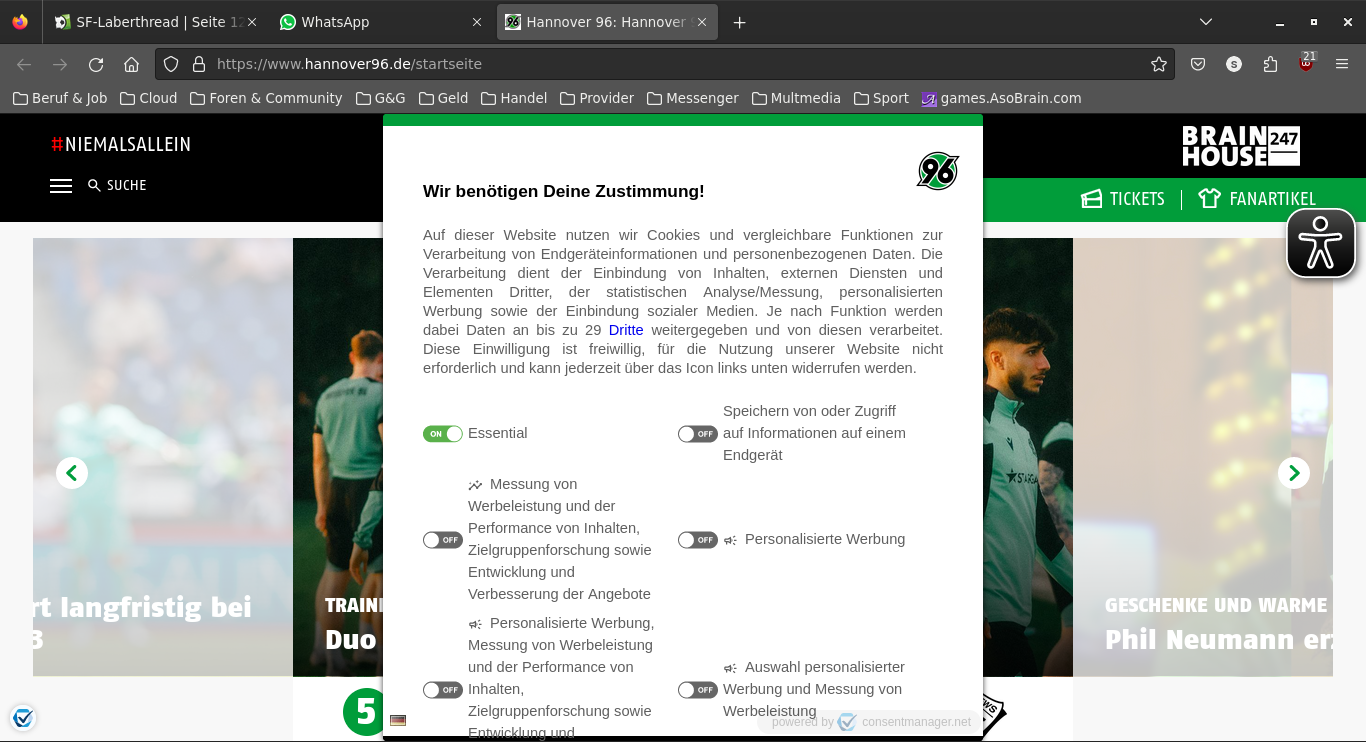Click the green number 5 badge
This screenshot has height=742, width=1366.
(364, 711)
